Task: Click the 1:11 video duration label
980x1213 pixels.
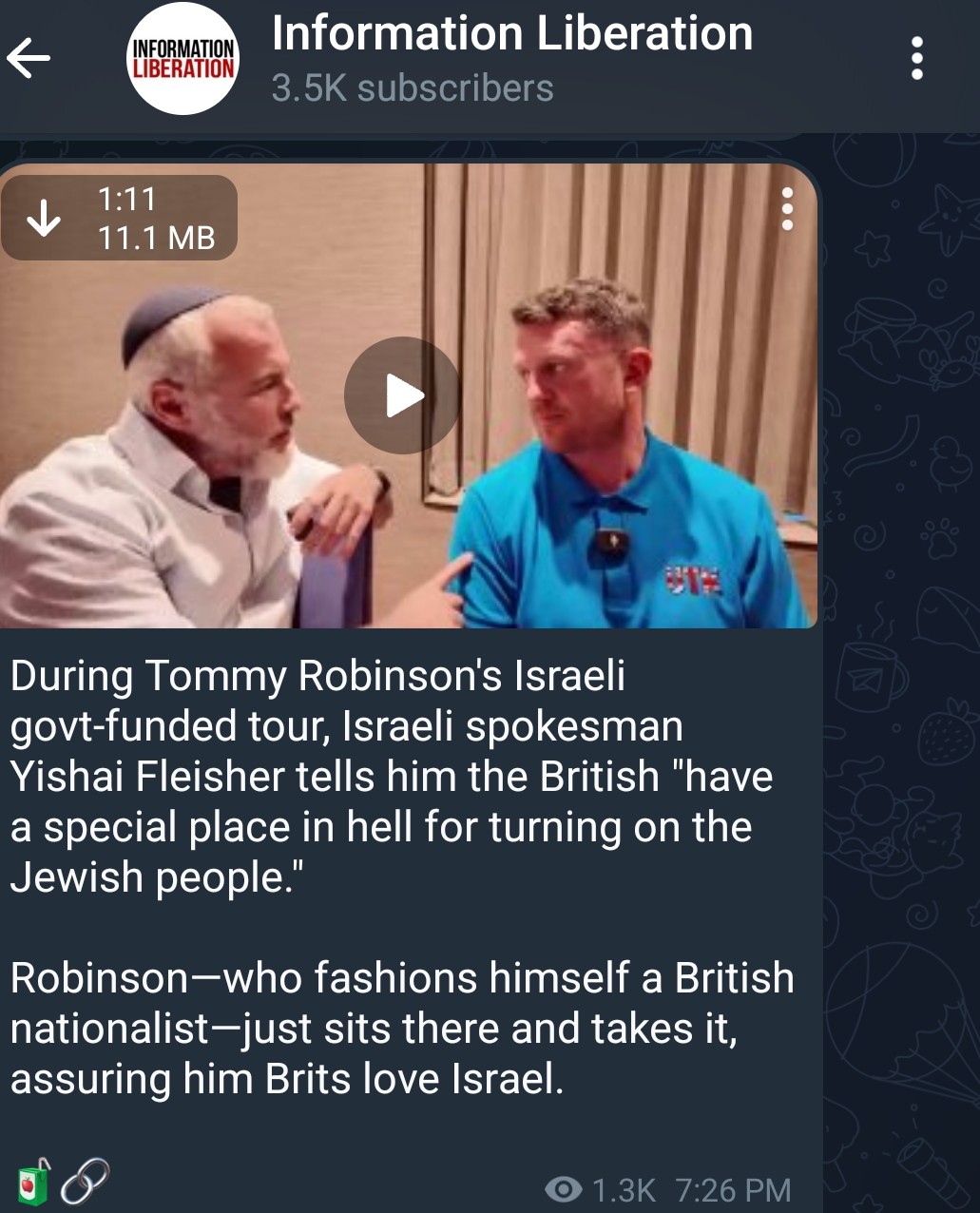Action: (x=125, y=199)
